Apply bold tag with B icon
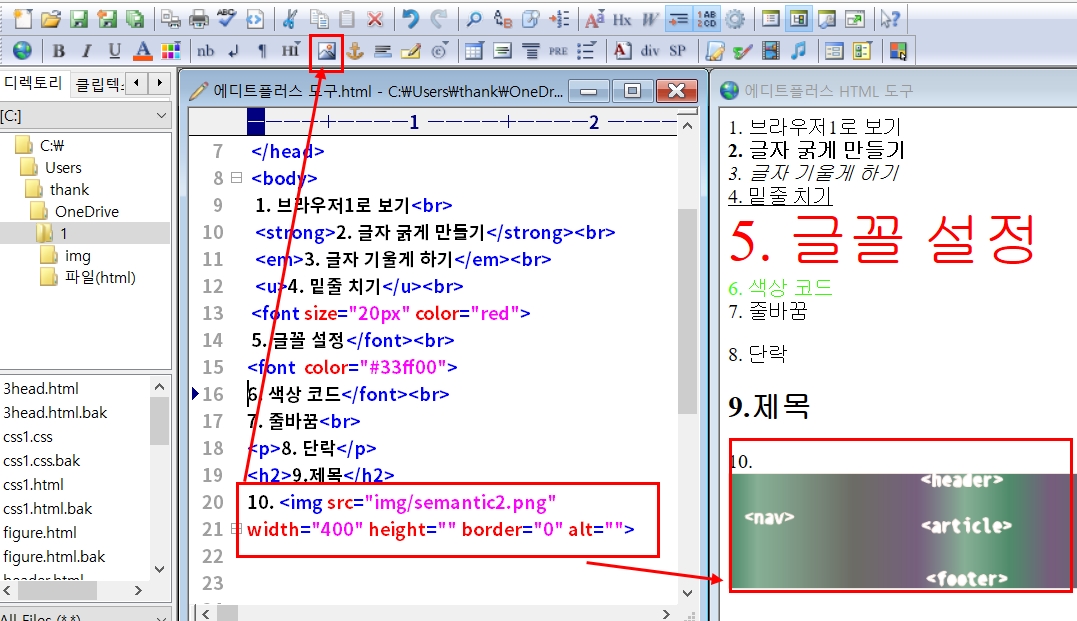Viewport: 1077px width, 621px height. [58, 50]
